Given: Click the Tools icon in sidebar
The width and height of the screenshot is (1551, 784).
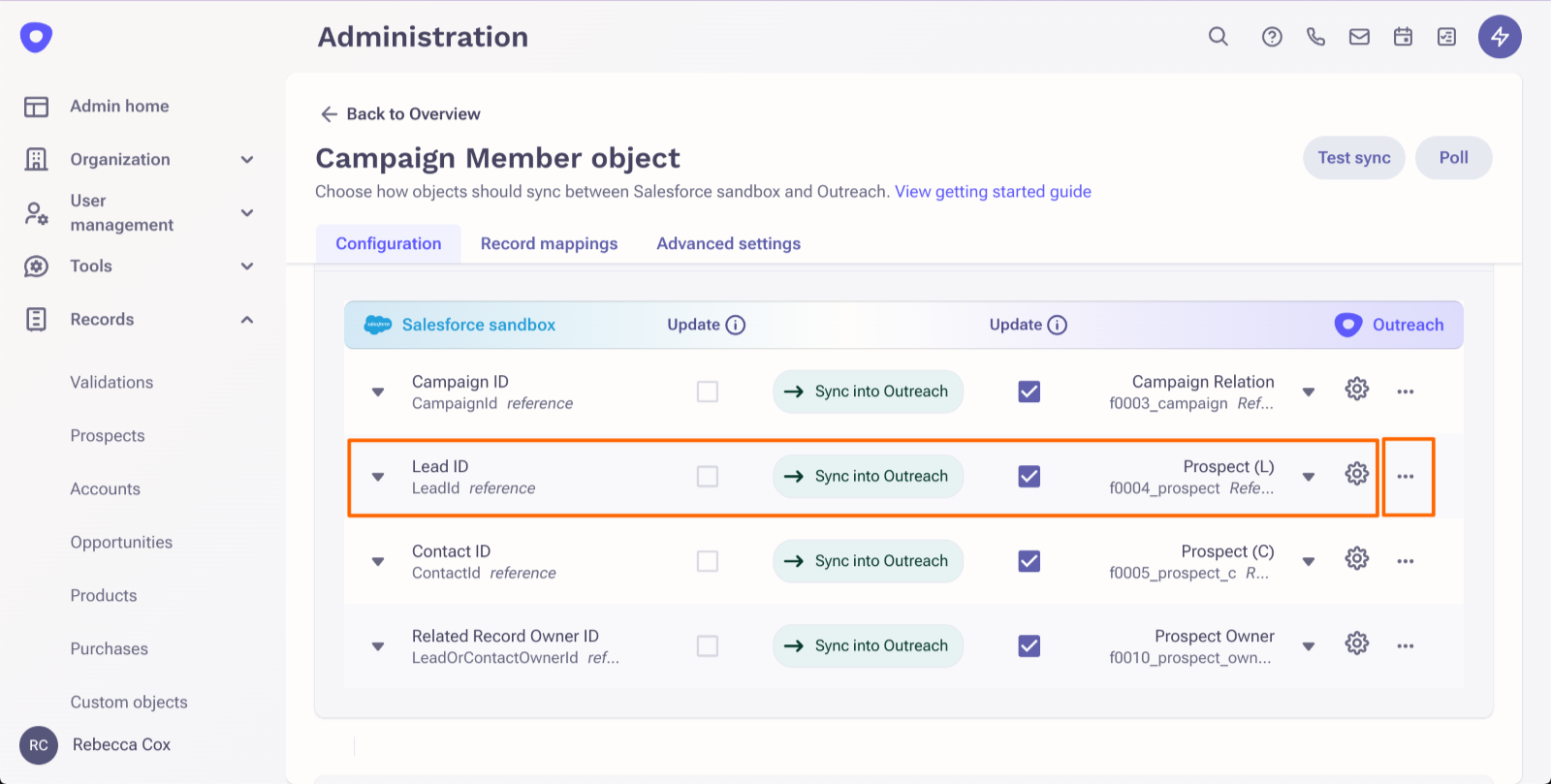Looking at the screenshot, I should point(36,267).
